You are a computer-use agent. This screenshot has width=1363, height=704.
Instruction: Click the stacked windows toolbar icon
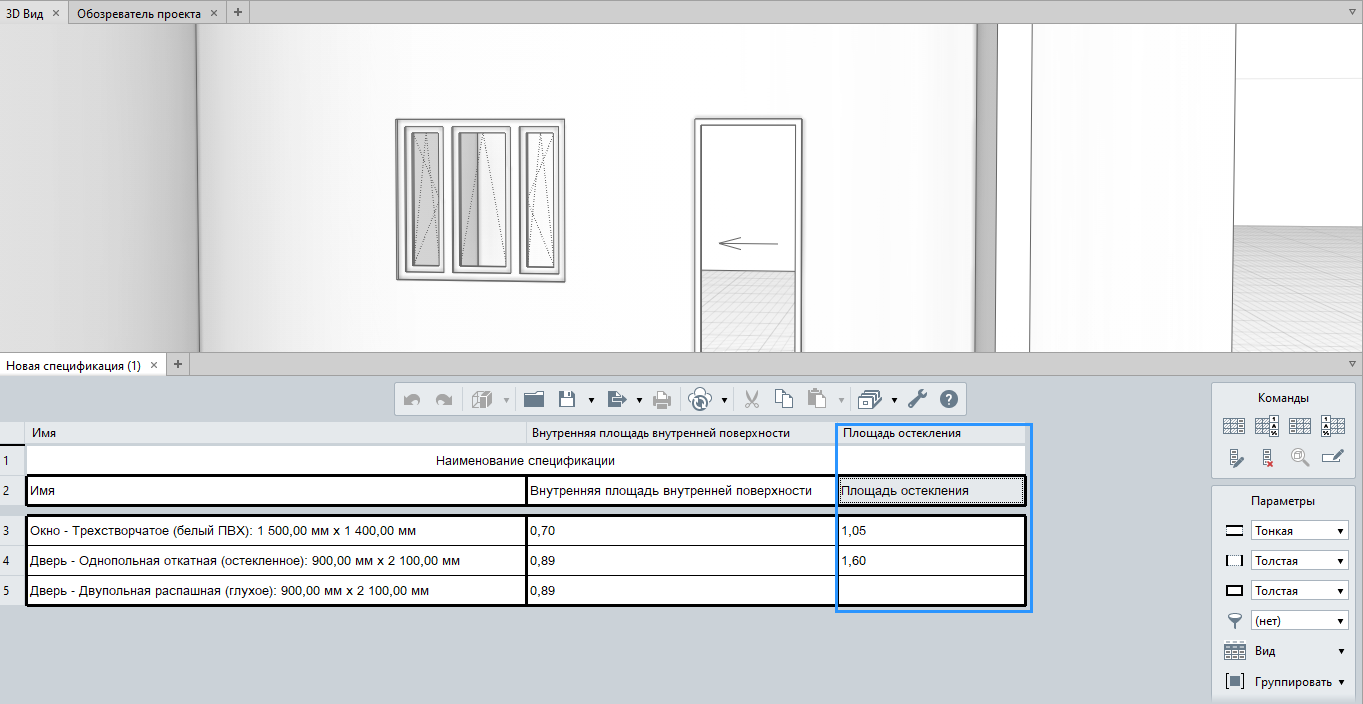(869, 400)
